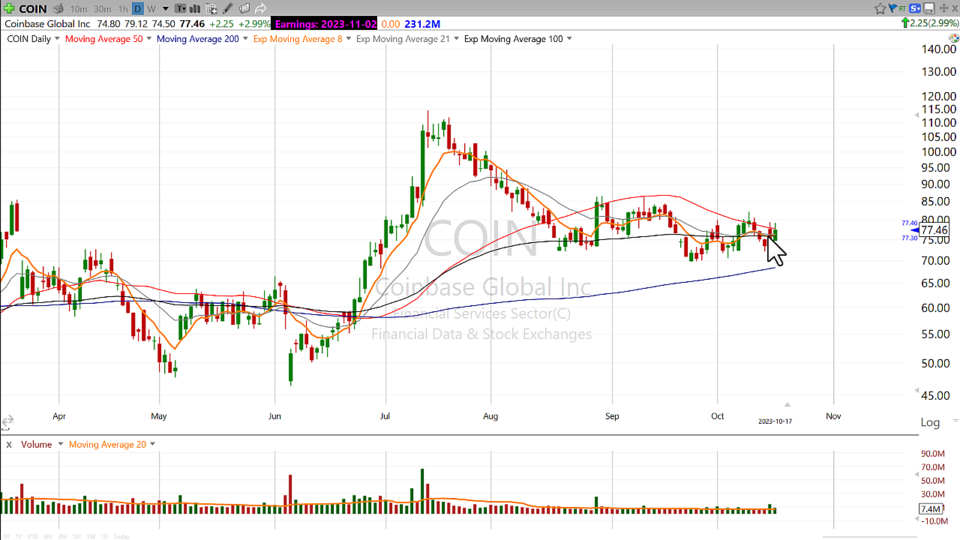Click the COIN ticker symbol box
This screenshot has height=540, width=960.
33,9
